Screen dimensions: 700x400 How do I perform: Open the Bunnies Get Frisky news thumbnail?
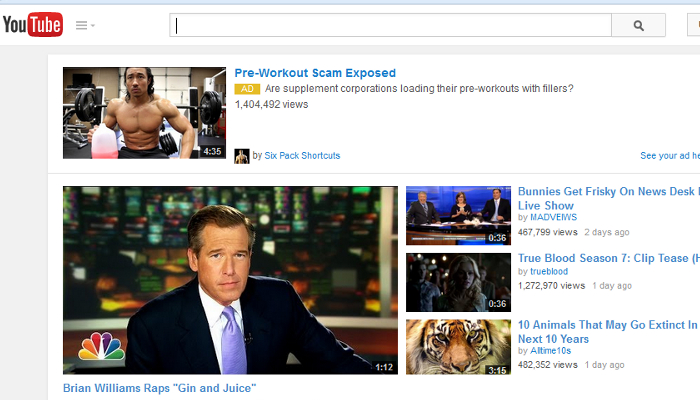458,215
